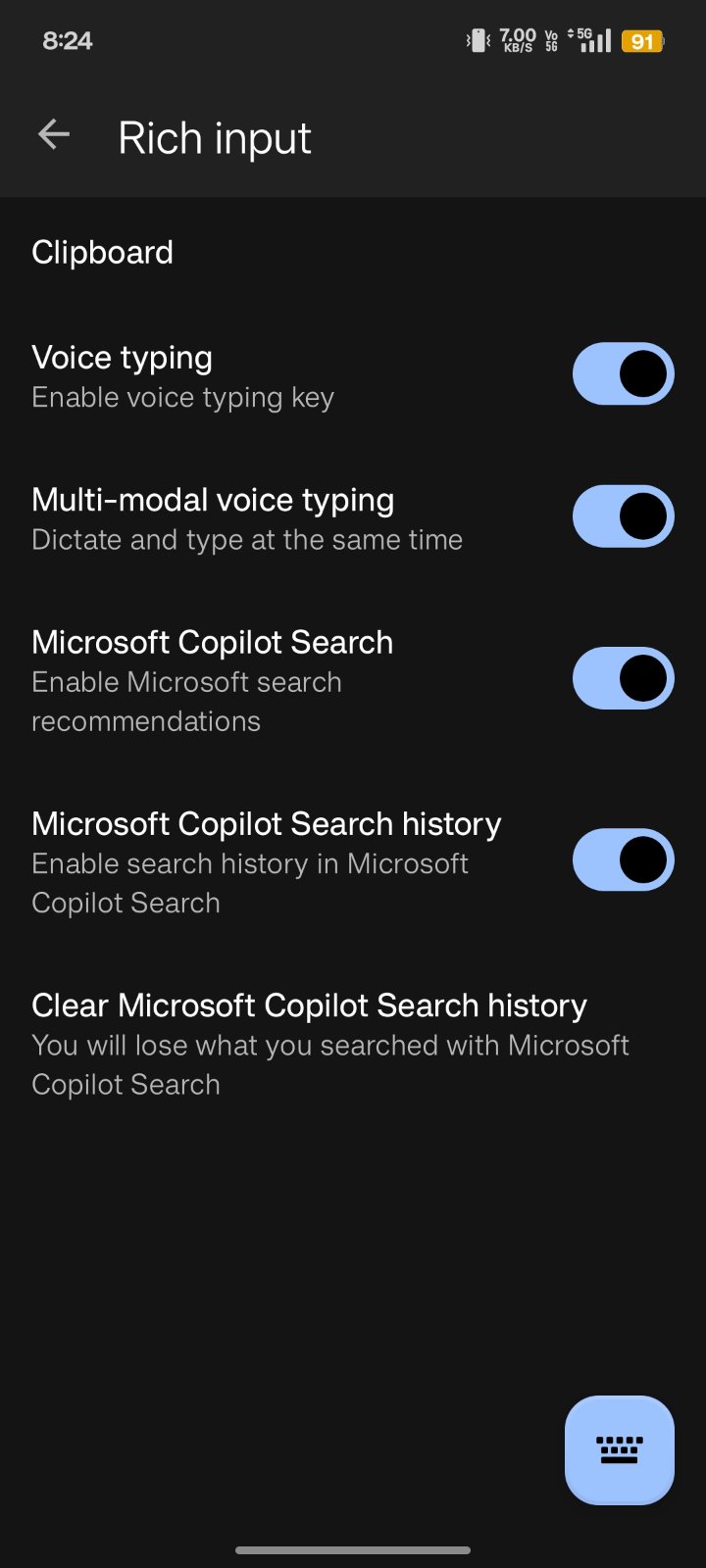Switch off the Microsoft Copilot Search toggle
Screen dimensions: 706x1568
pos(623,678)
